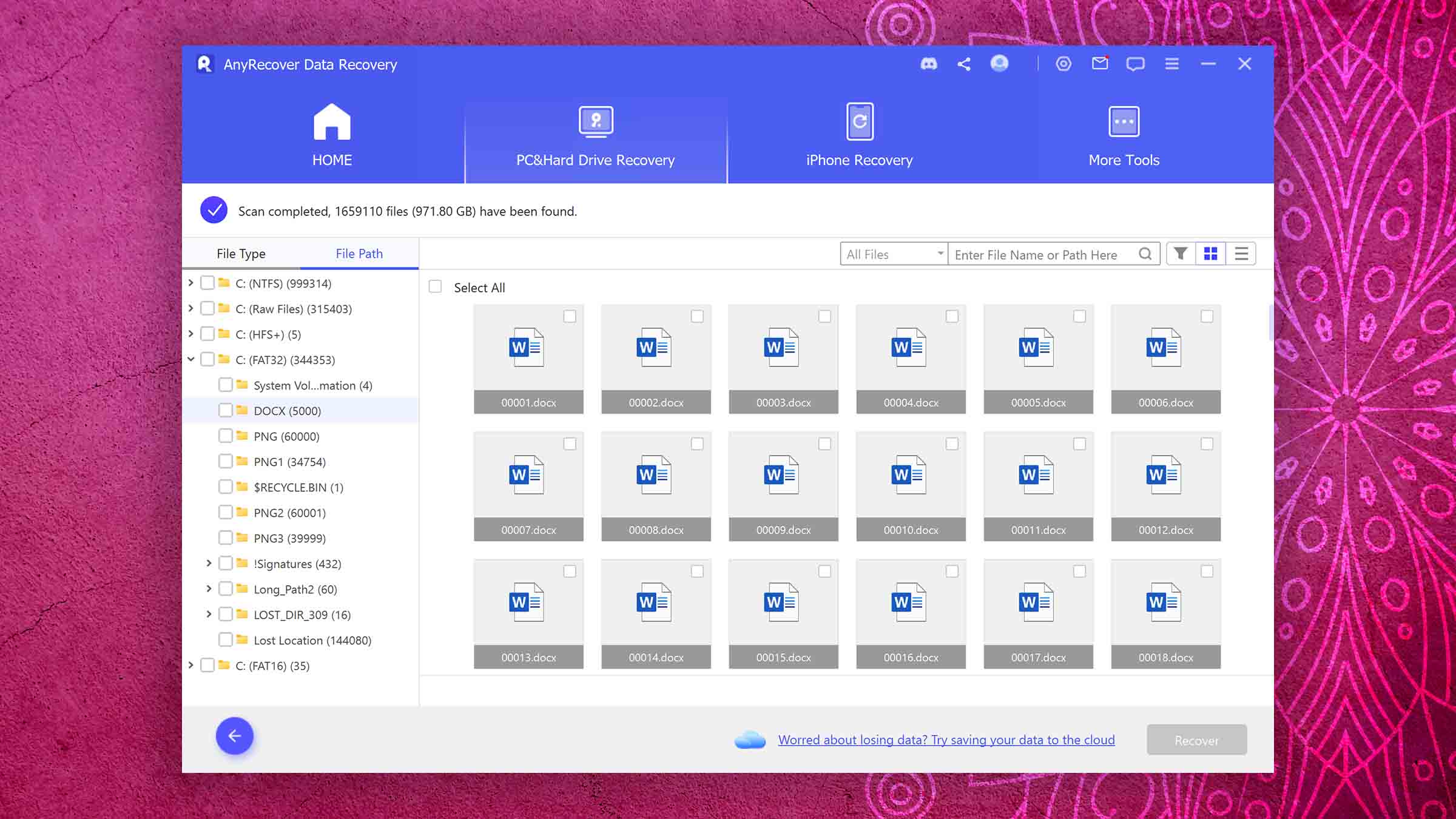
Task: Tick the checkbox on 00016.docx
Action: (952, 571)
